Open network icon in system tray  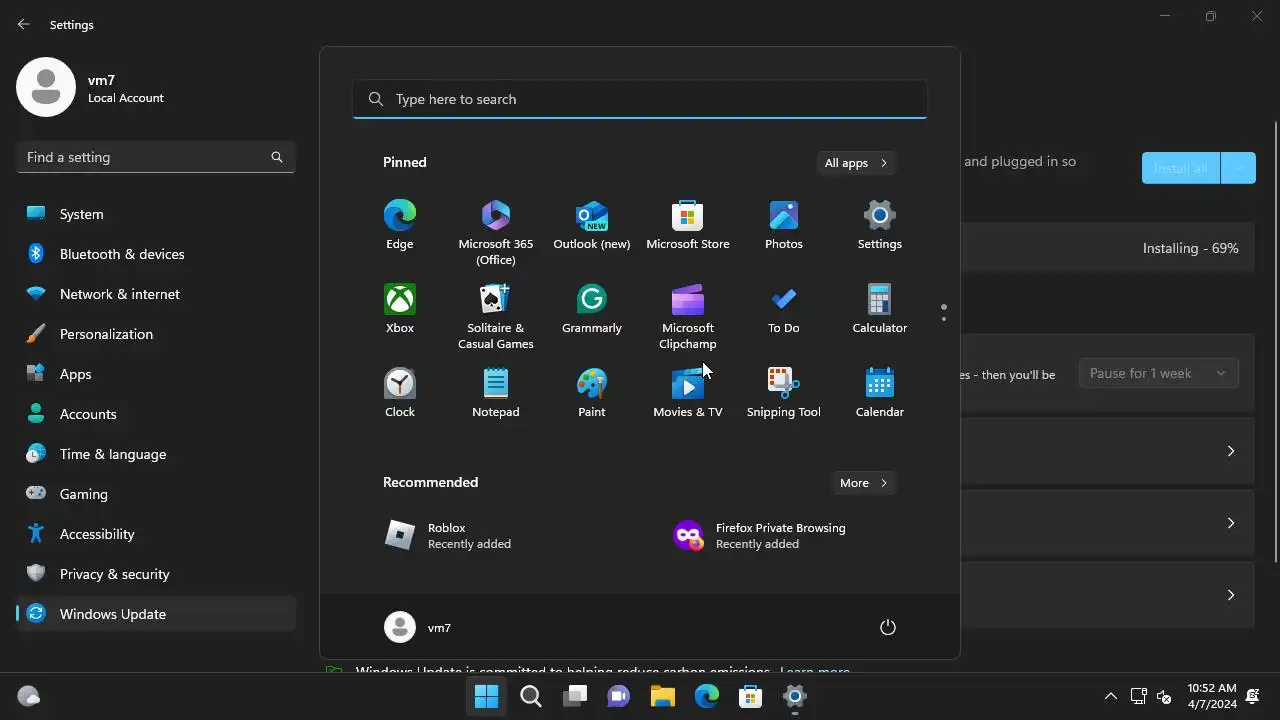[1138, 696]
